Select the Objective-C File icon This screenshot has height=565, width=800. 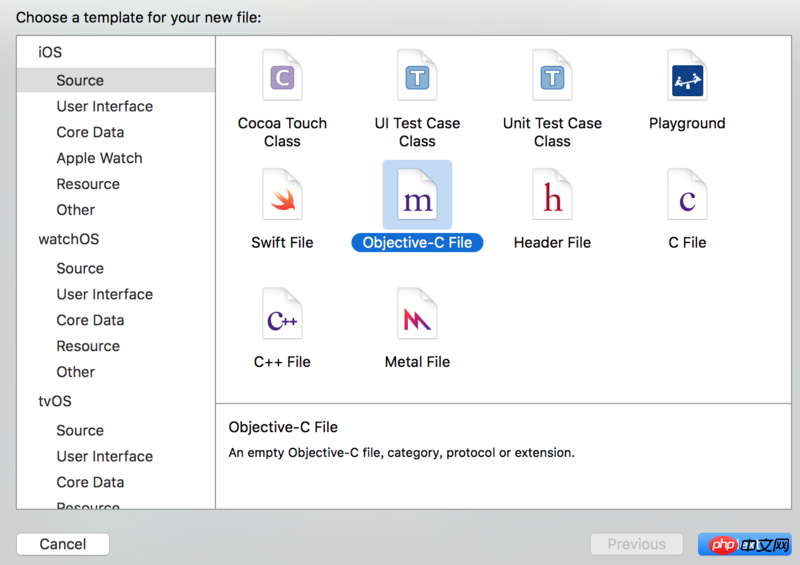click(417, 194)
